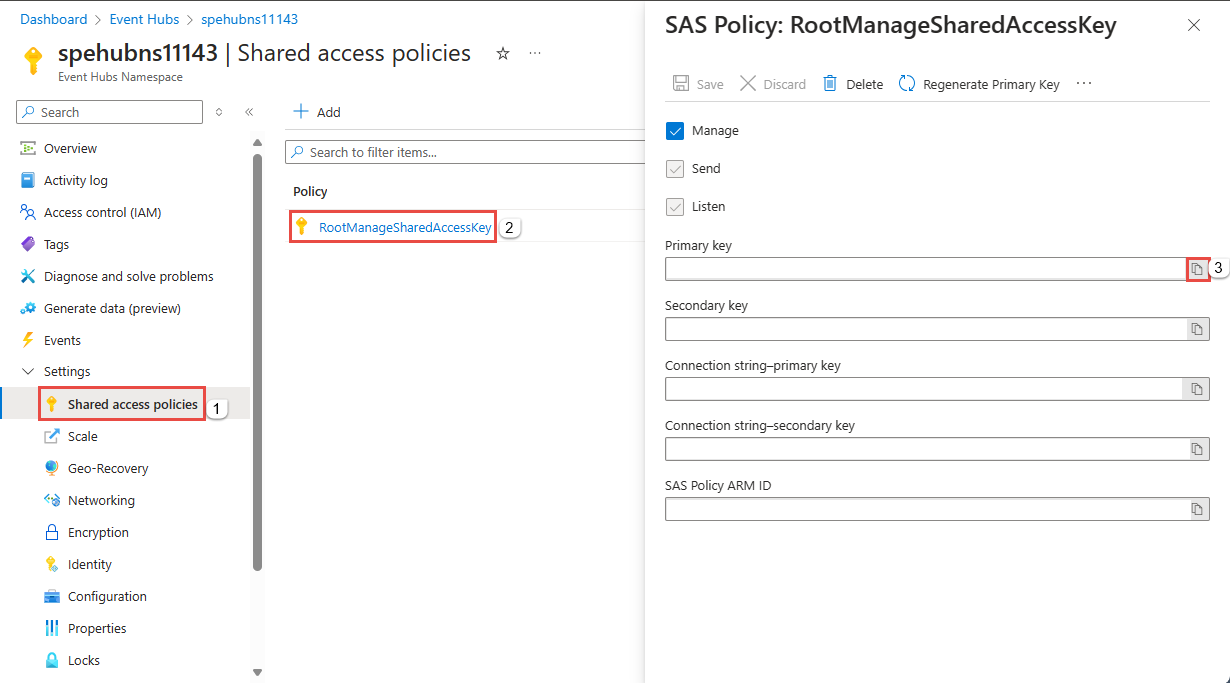
Task: Click the Primary key text field
Action: coord(925,269)
